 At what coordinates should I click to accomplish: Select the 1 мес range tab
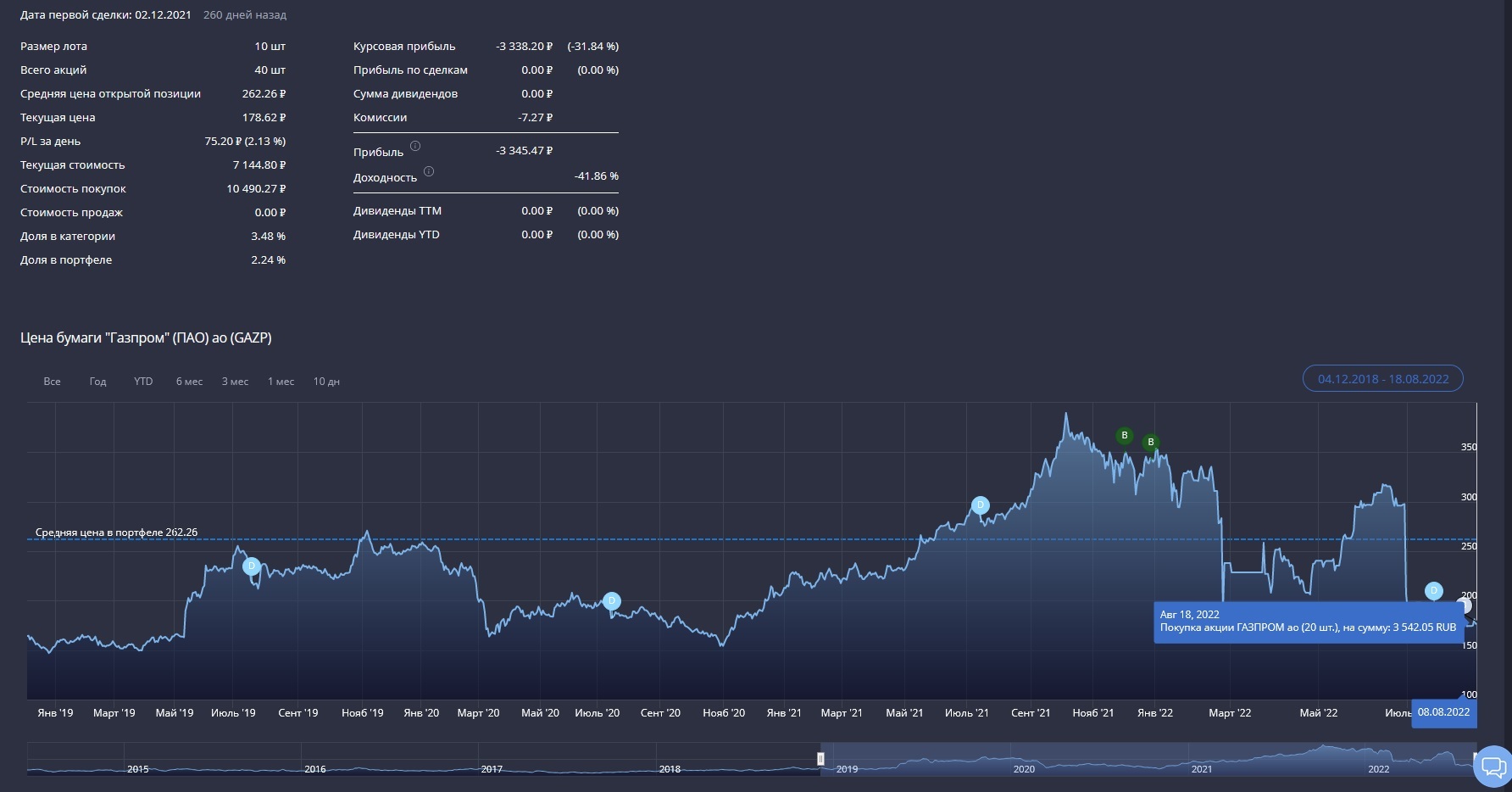(x=281, y=382)
